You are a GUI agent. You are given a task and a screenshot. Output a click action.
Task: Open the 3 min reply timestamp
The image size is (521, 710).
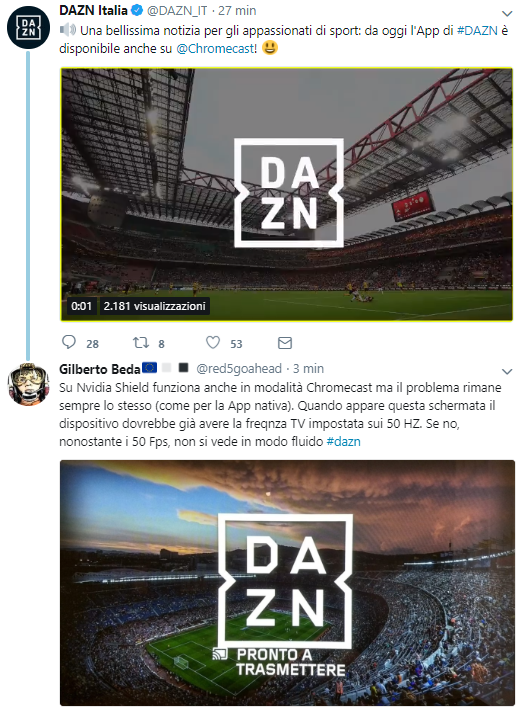pos(308,369)
